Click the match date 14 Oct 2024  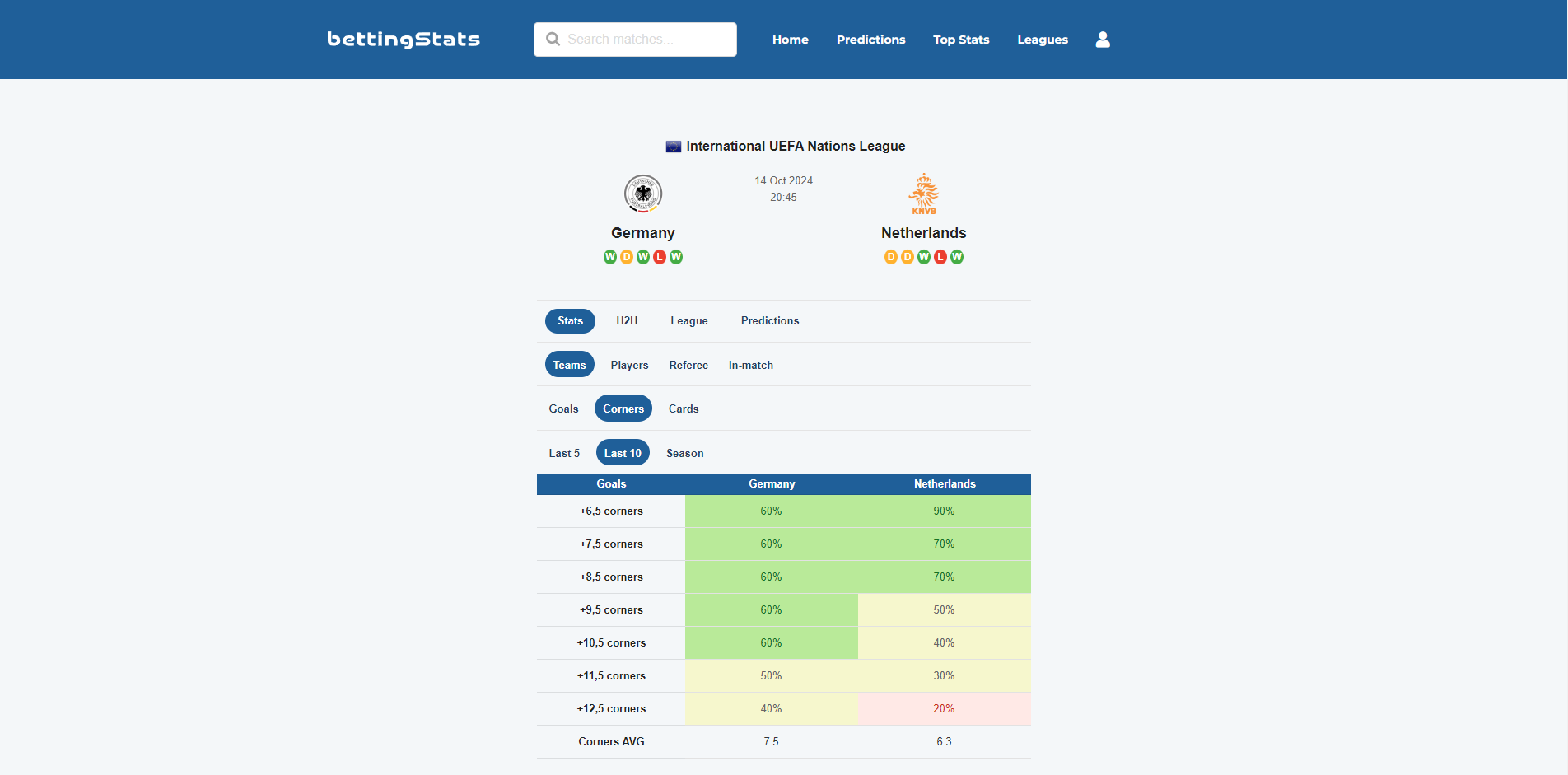tap(784, 181)
